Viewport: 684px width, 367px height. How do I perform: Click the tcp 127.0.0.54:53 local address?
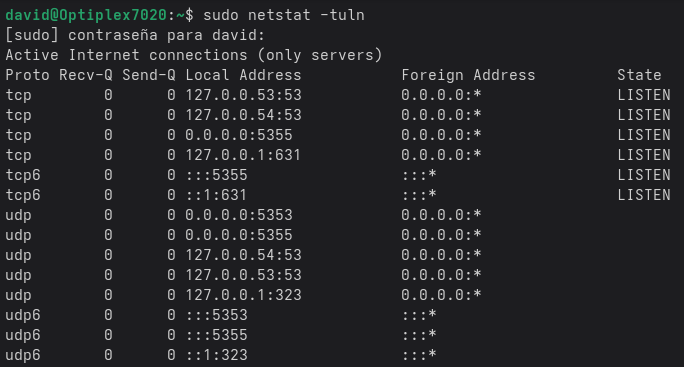pyautogui.click(x=243, y=115)
